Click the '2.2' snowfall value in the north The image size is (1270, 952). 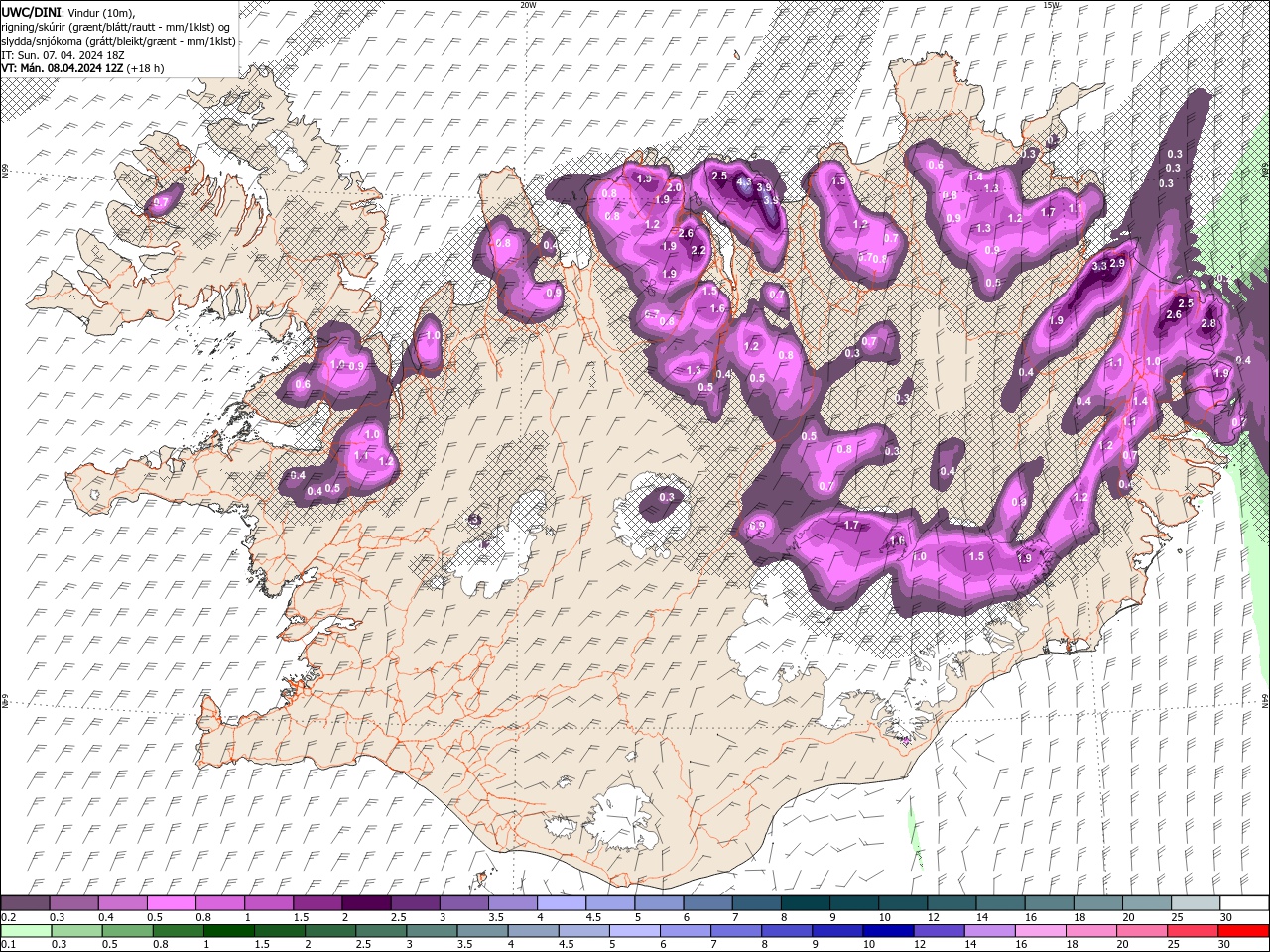point(698,251)
